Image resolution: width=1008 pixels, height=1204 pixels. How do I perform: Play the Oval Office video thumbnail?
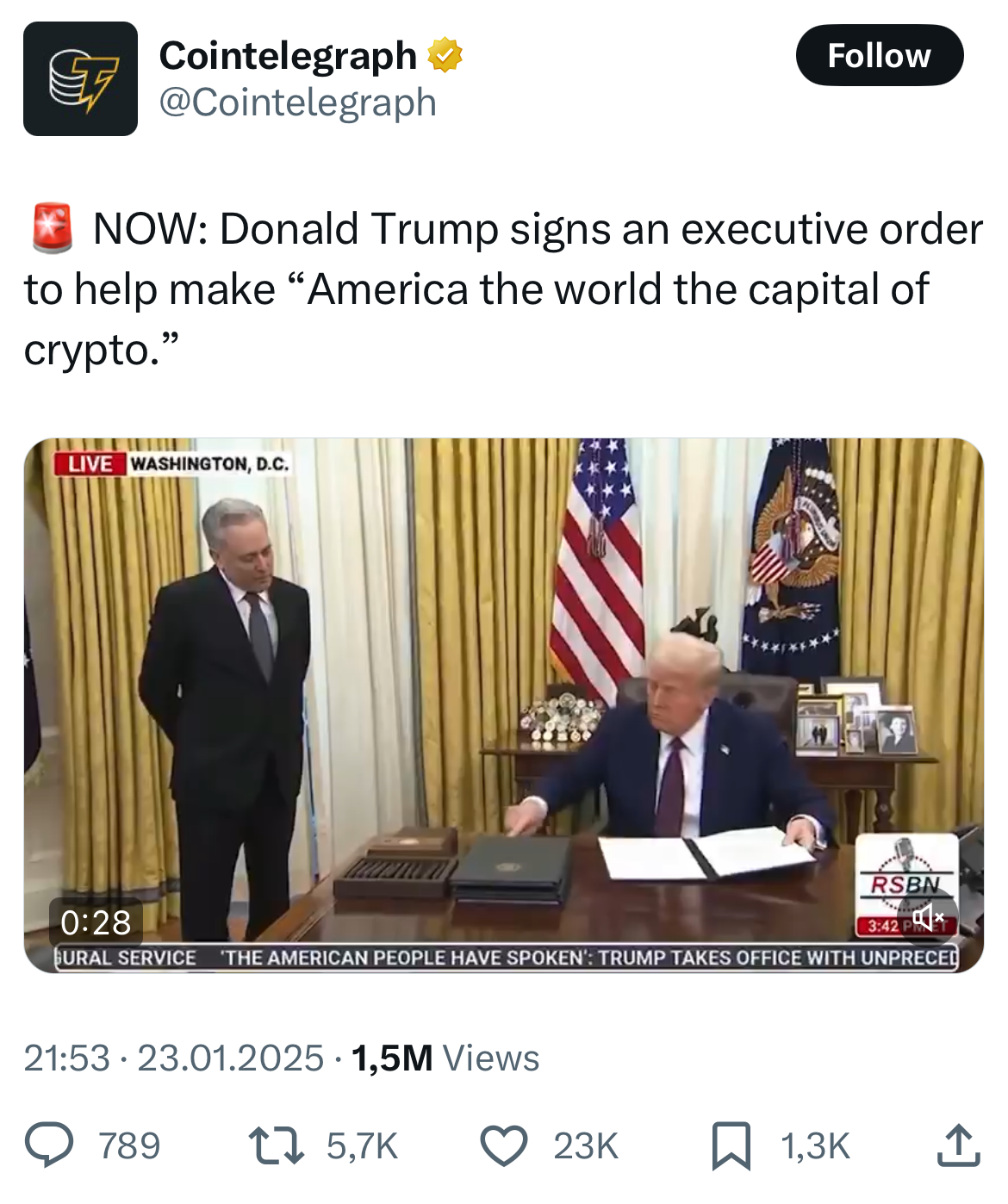click(503, 705)
